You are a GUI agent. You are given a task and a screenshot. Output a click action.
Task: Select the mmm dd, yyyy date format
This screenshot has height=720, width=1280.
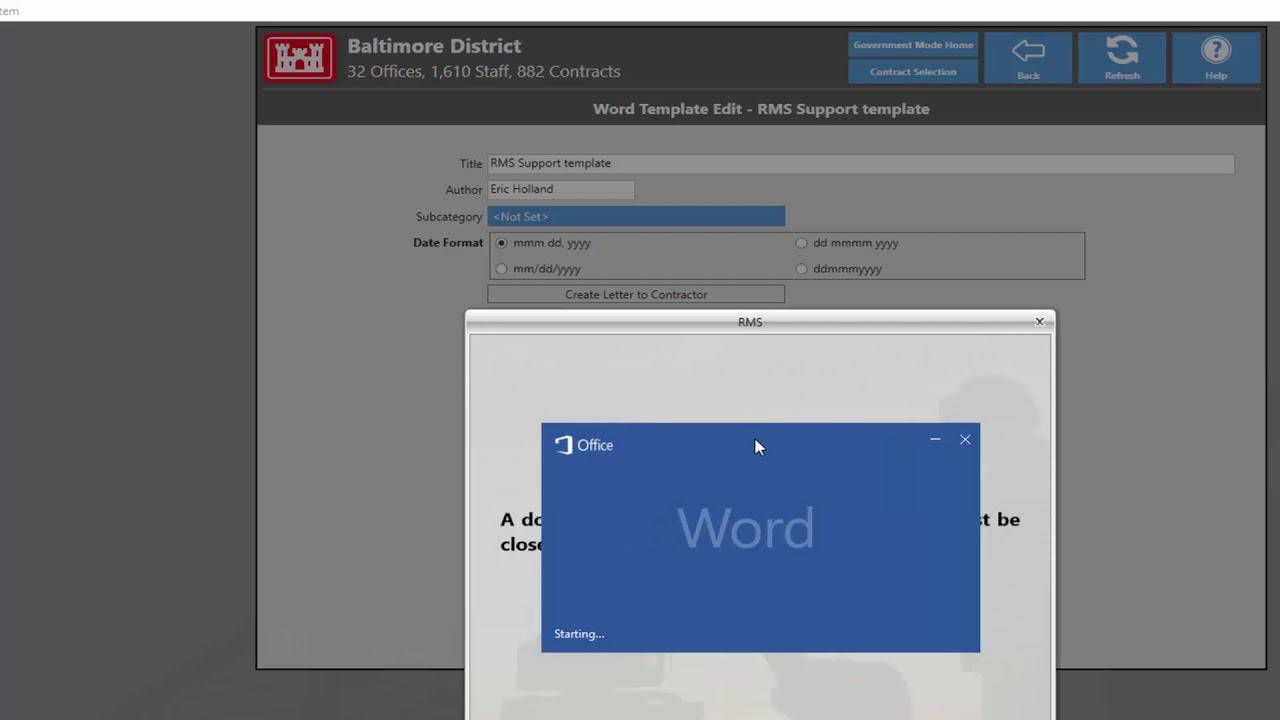point(502,243)
